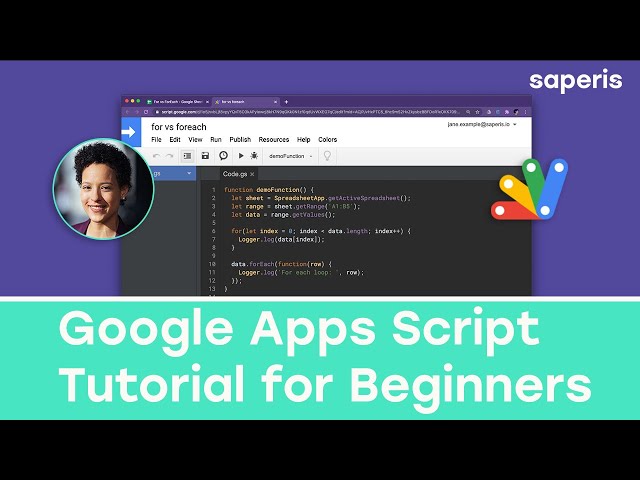Click the getActiveSpreadsheet() code line

tap(321, 198)
